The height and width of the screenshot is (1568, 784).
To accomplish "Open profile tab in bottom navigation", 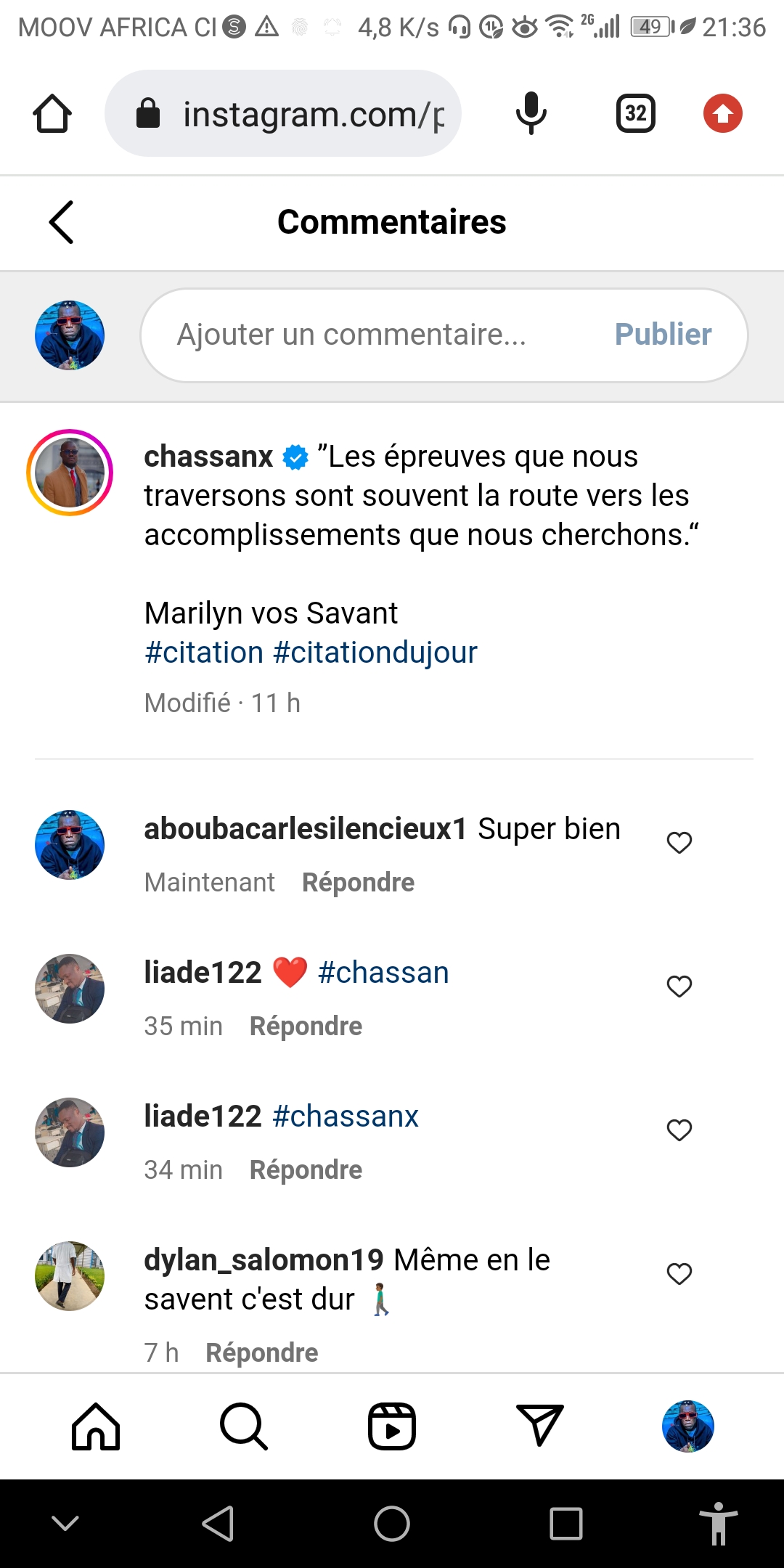I will [x=687, y=1426].
